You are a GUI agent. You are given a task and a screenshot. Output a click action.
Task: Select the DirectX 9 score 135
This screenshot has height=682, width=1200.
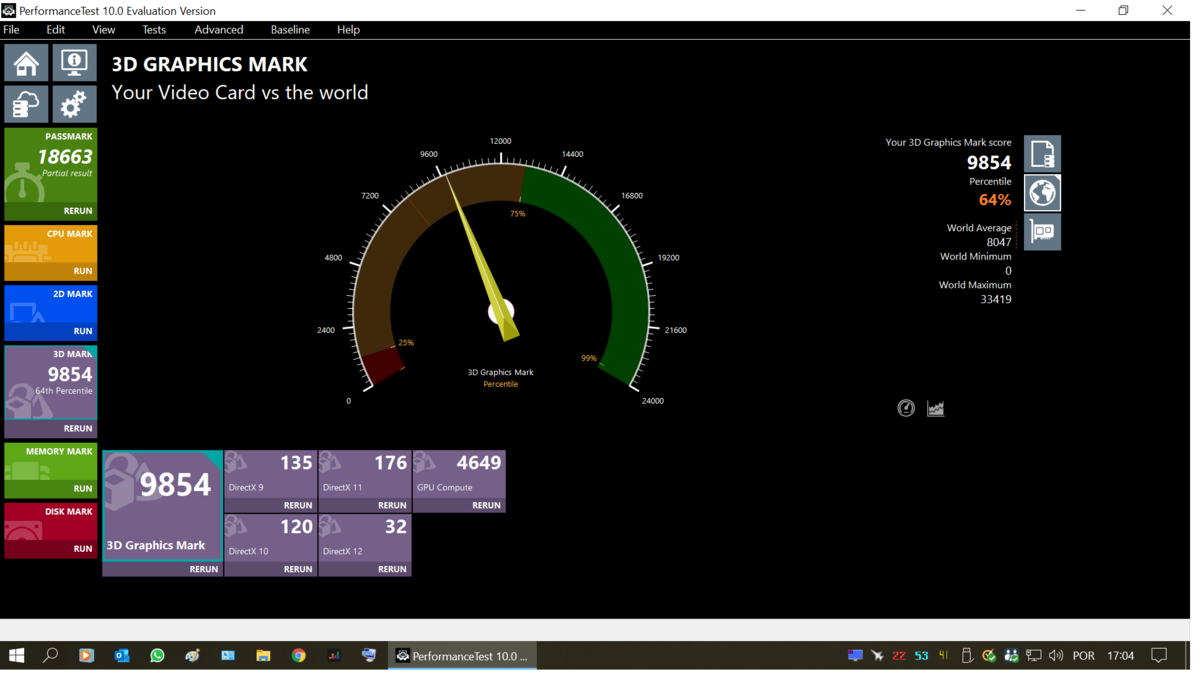(x=296, y=463)
